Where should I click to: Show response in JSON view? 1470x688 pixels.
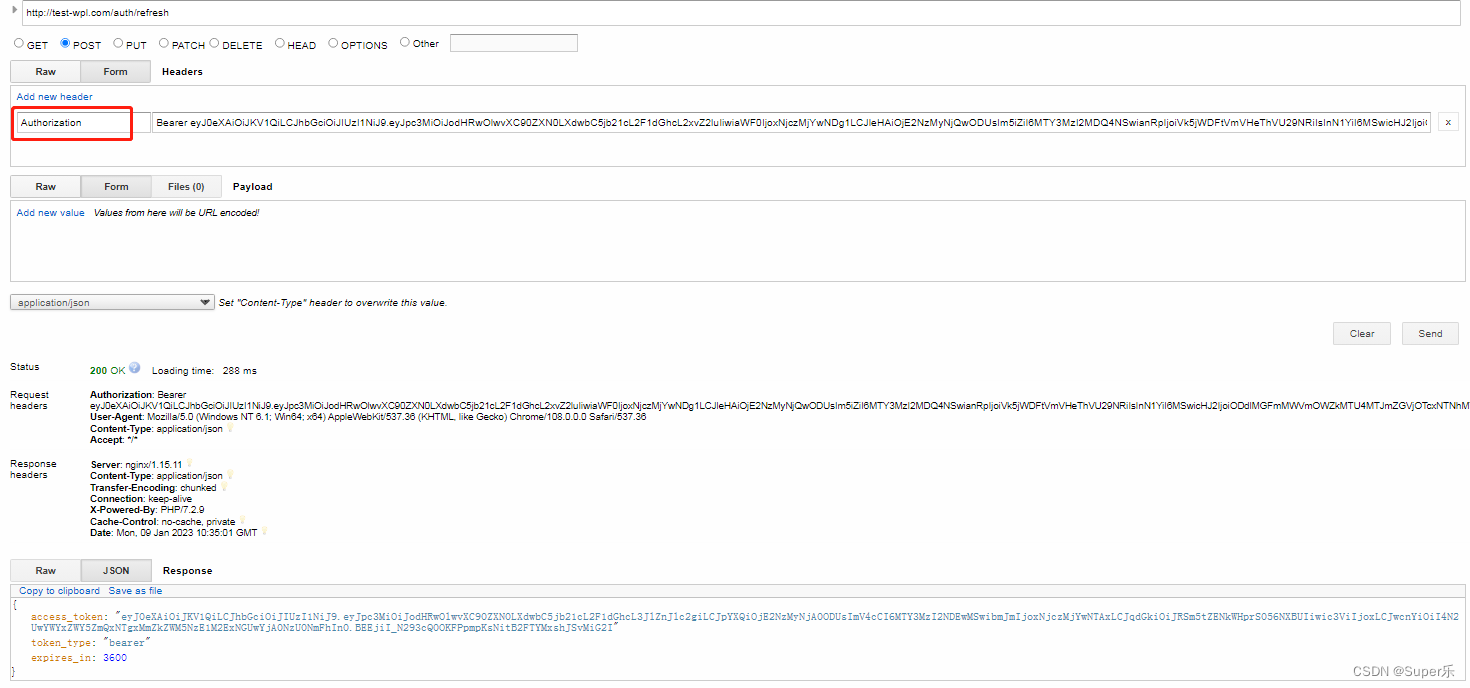coord(116,571)
